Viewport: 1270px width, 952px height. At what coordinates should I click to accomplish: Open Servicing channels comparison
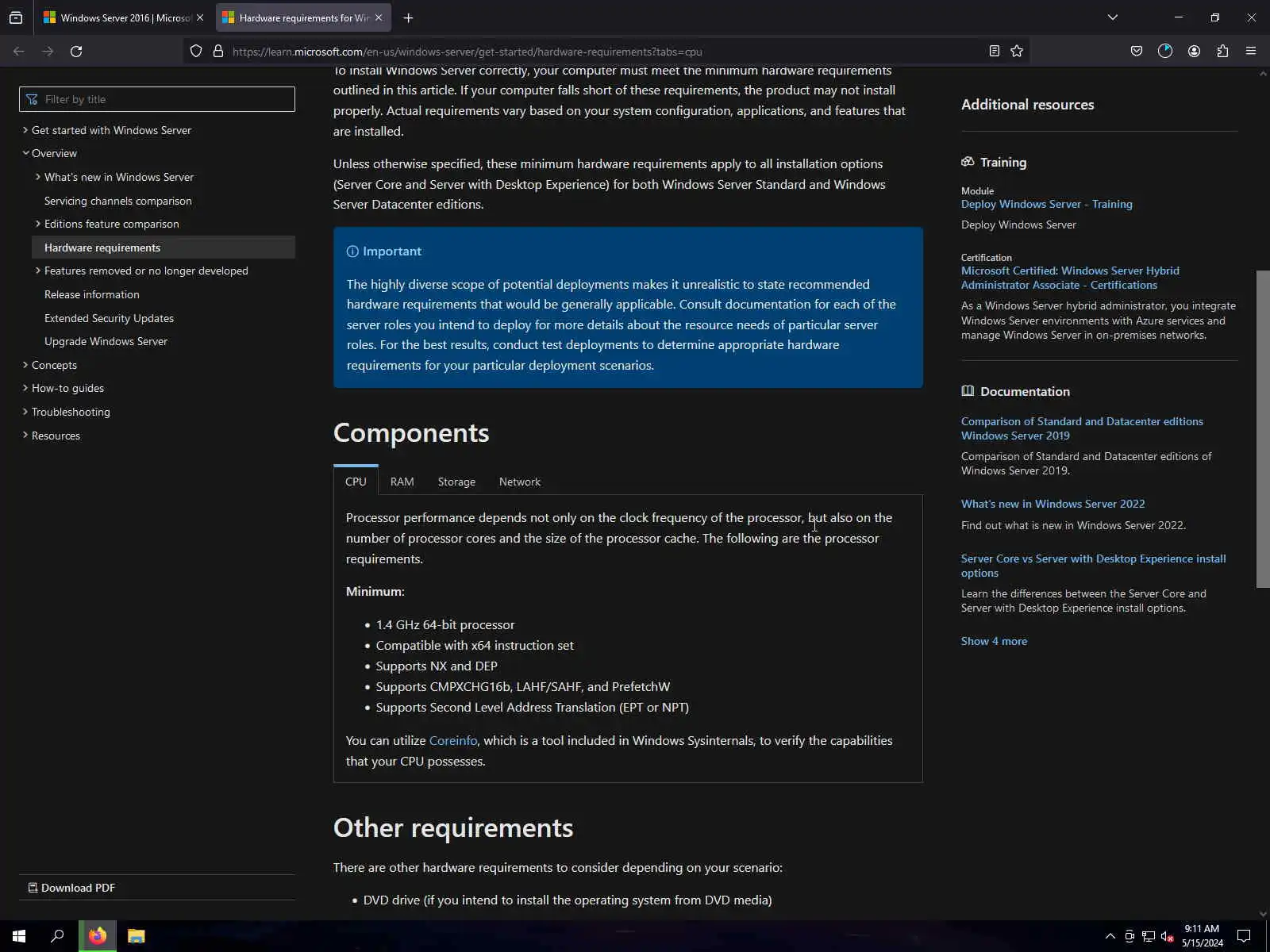click(x=118, y=201)
